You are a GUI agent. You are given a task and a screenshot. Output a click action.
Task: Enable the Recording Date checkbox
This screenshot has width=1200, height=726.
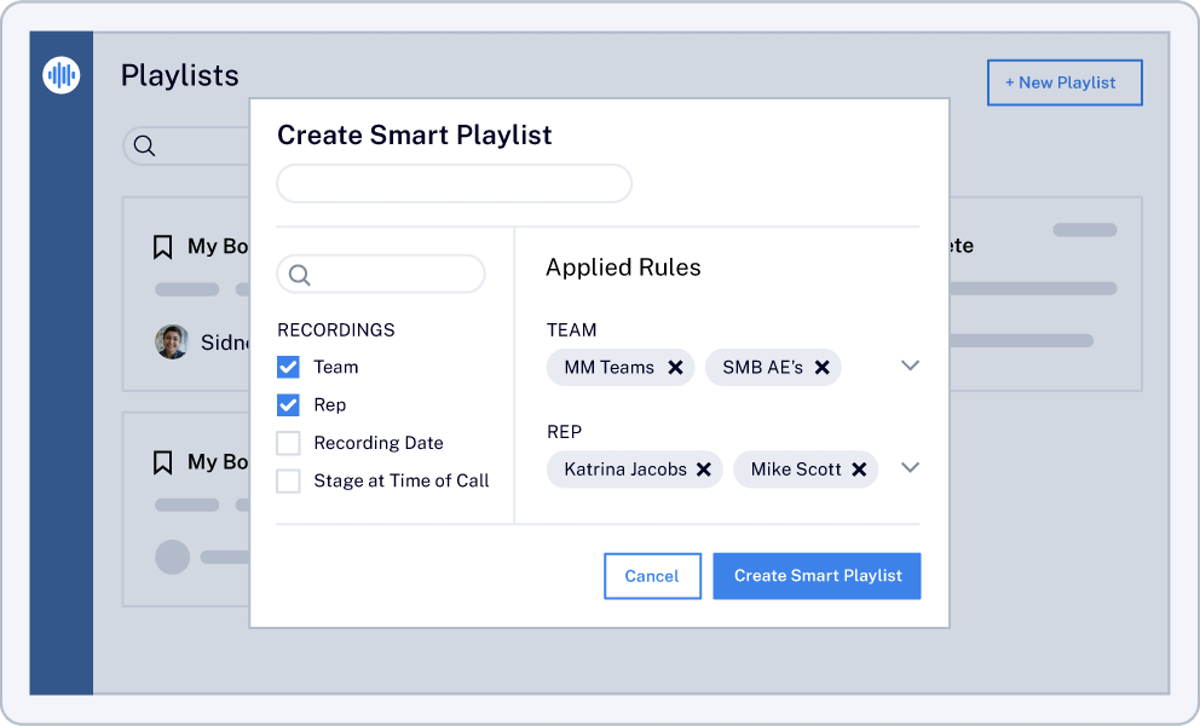pos(288,443)
